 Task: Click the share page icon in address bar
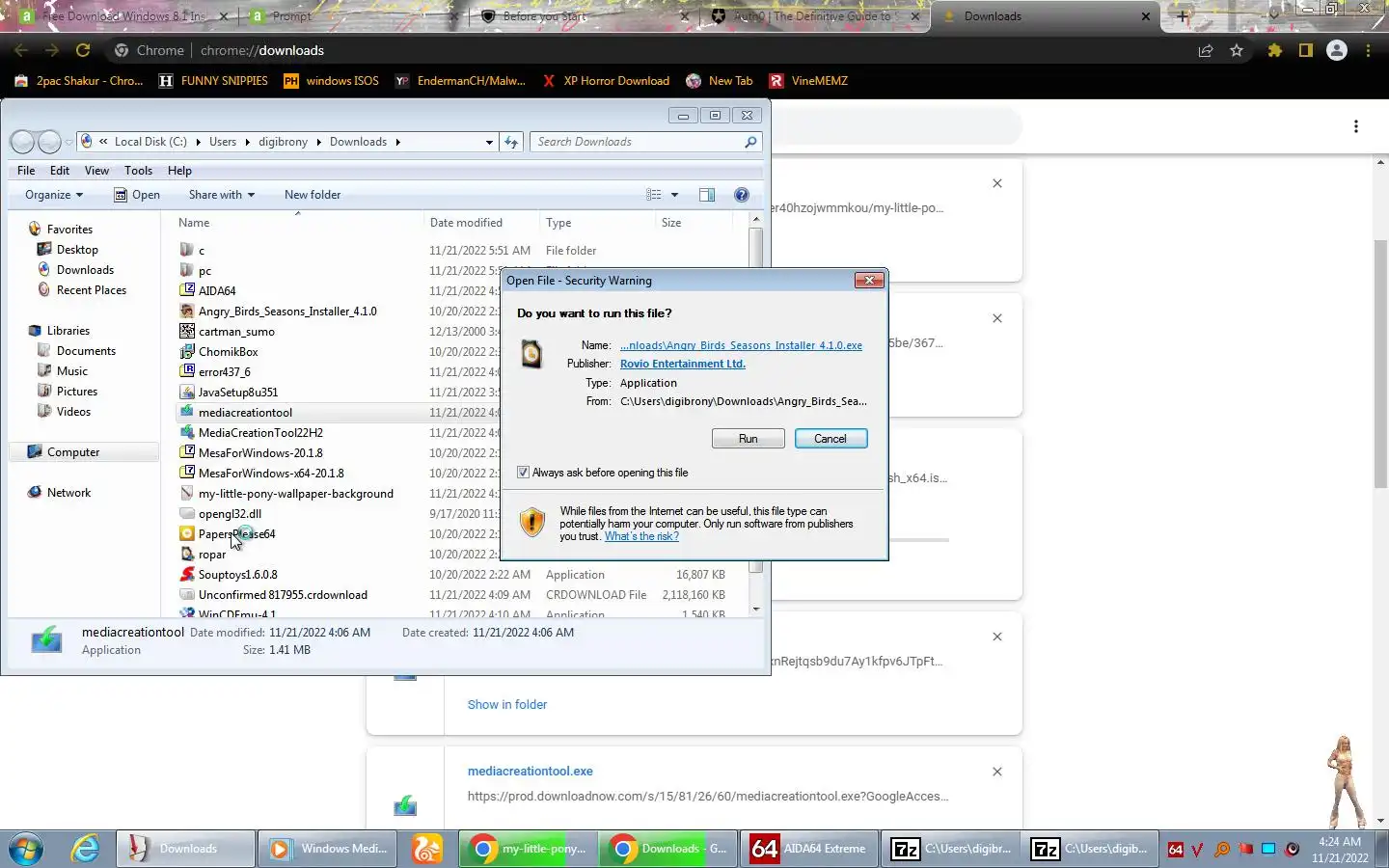pos(1205,50)
